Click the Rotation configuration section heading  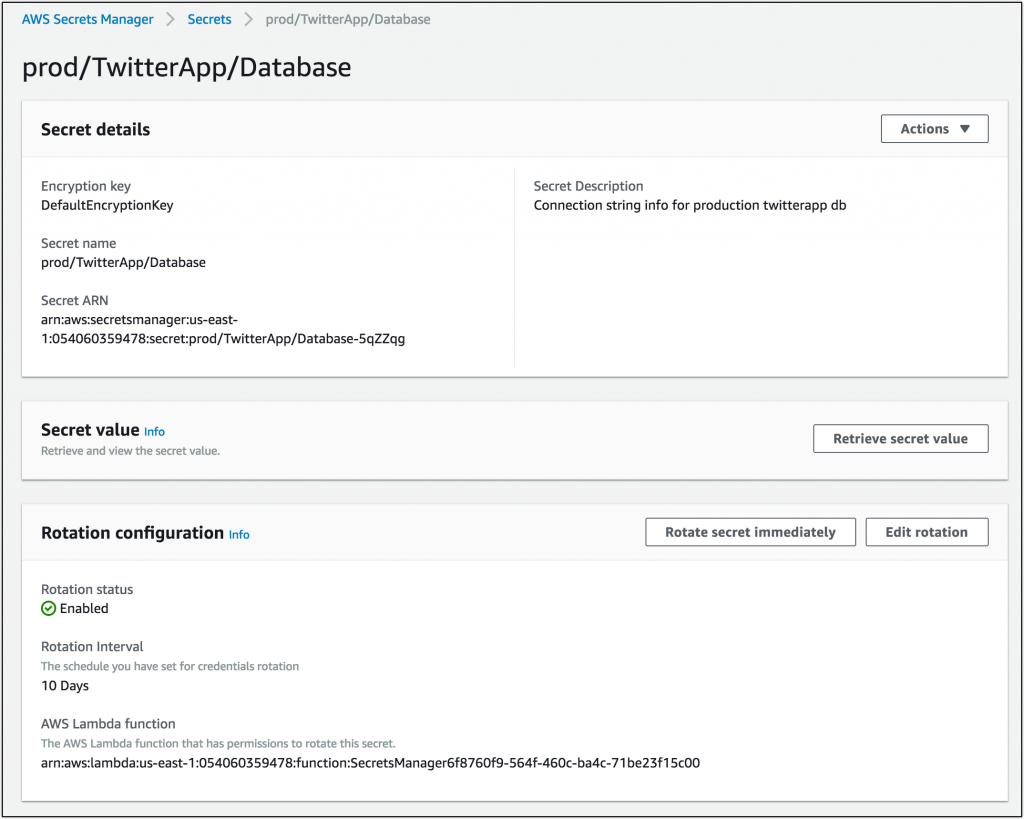click(132, 533)
